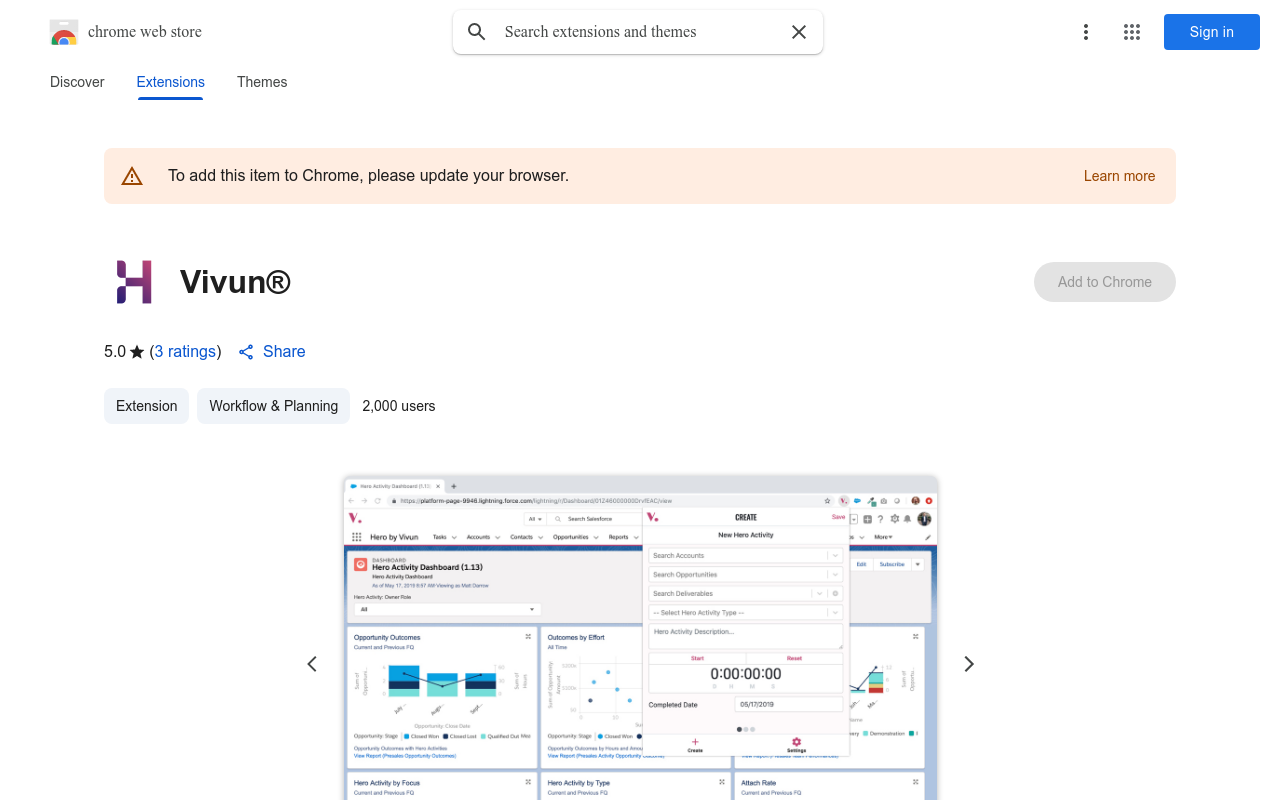This screenshot has width=1280, height=800.
Task: Switch to the Discover tab
Action: [x=77, y=82]
